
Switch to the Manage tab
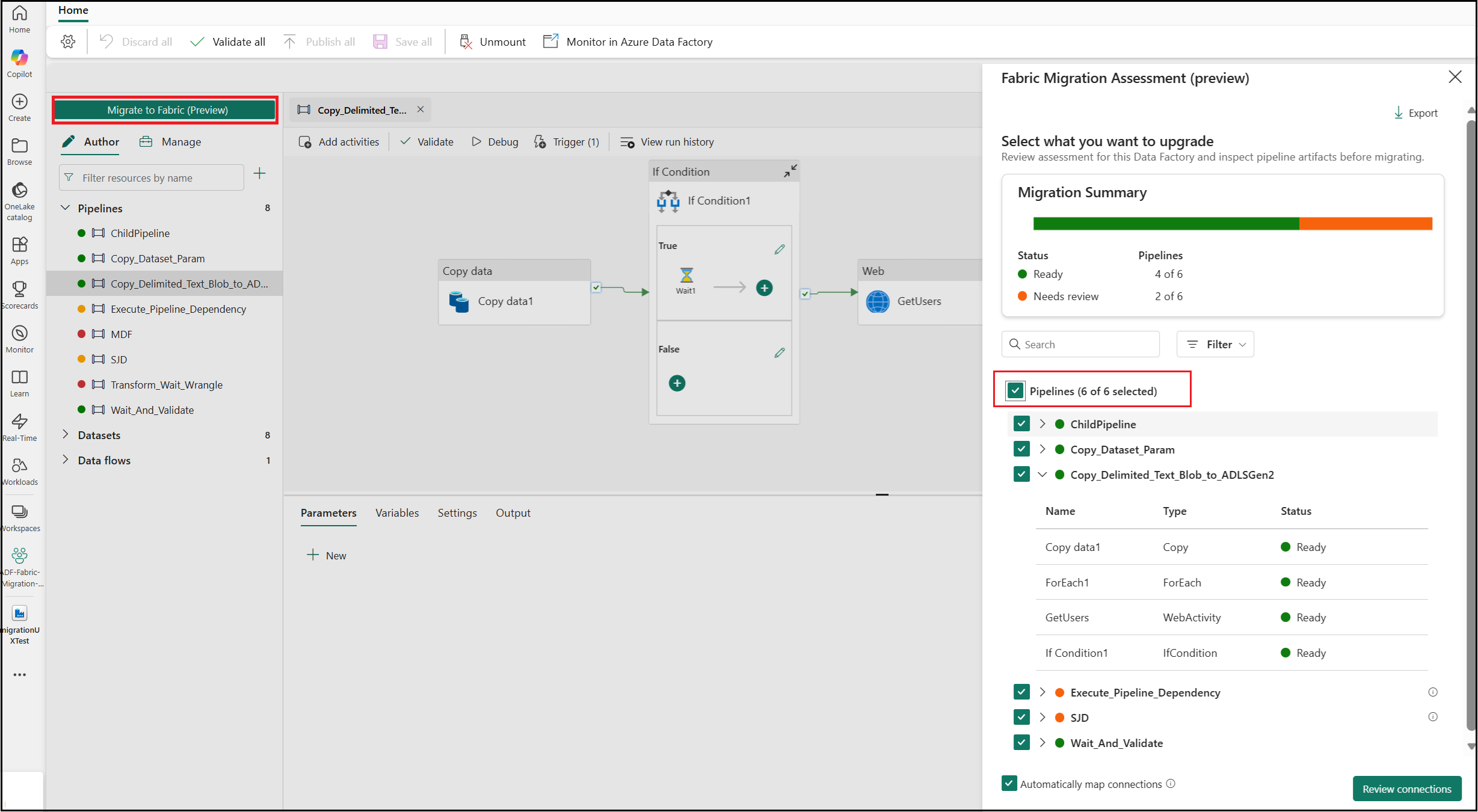171,142
